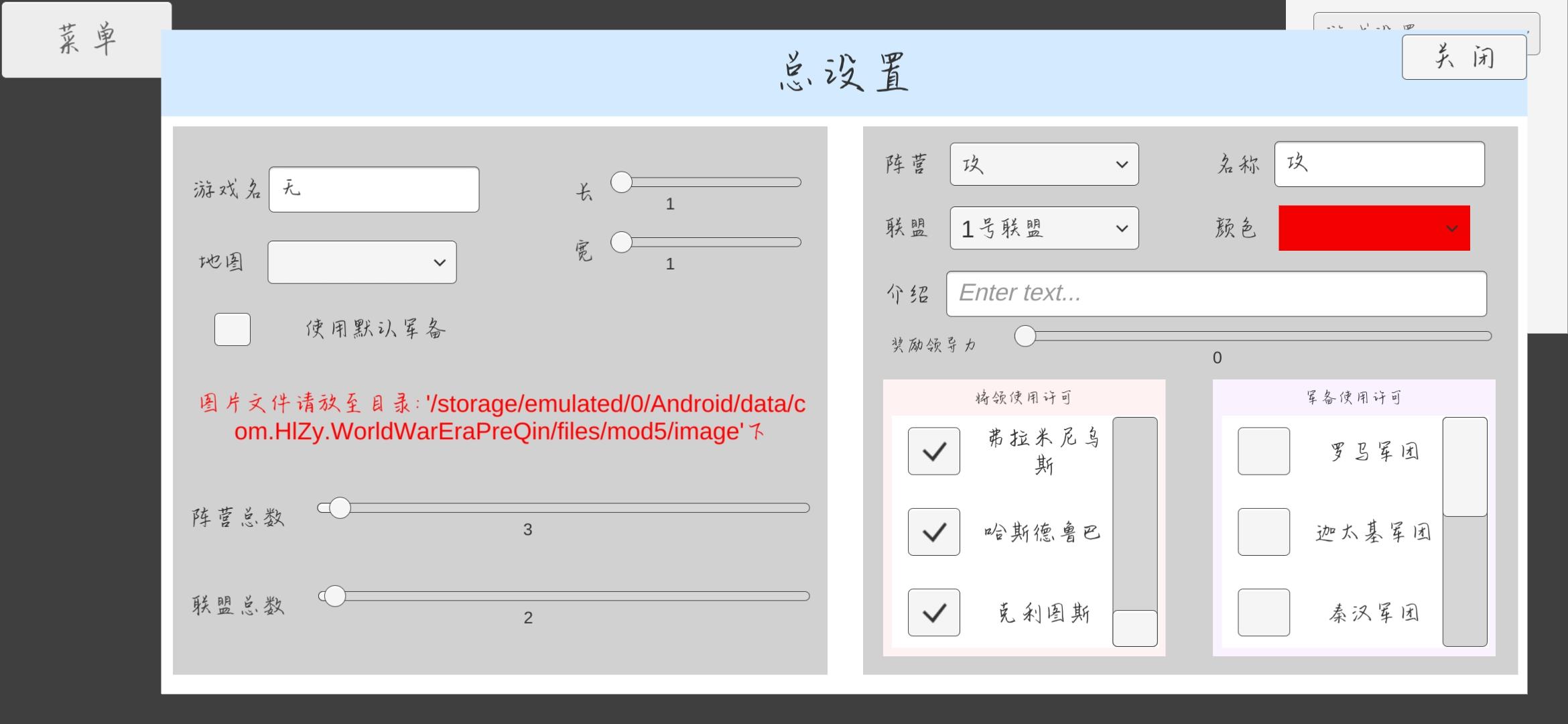Open the 1号联盟 alliance dropdown
The width and height of the screenshot is (1568, 724).
point(1043,229)
